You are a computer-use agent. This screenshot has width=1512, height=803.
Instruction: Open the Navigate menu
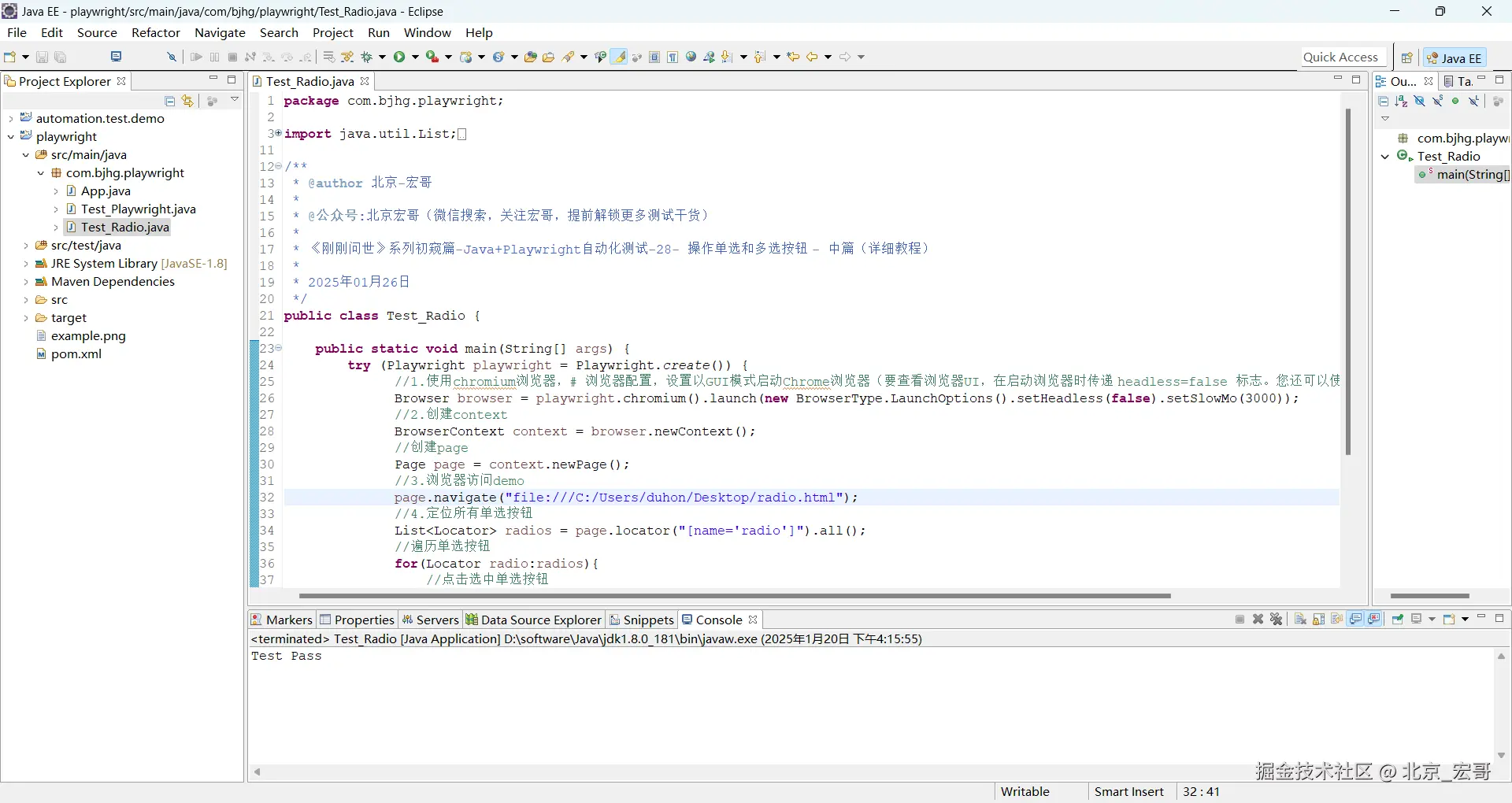[220, 32]
